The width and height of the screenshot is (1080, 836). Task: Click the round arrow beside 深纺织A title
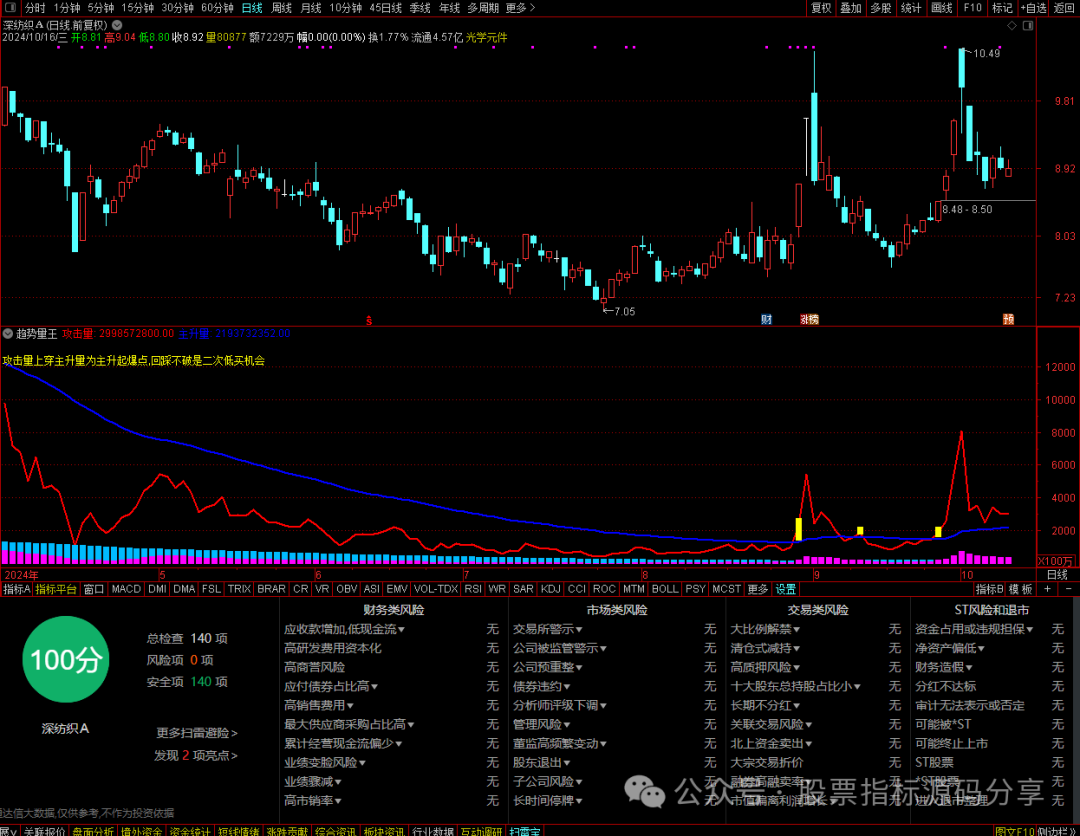117,25
